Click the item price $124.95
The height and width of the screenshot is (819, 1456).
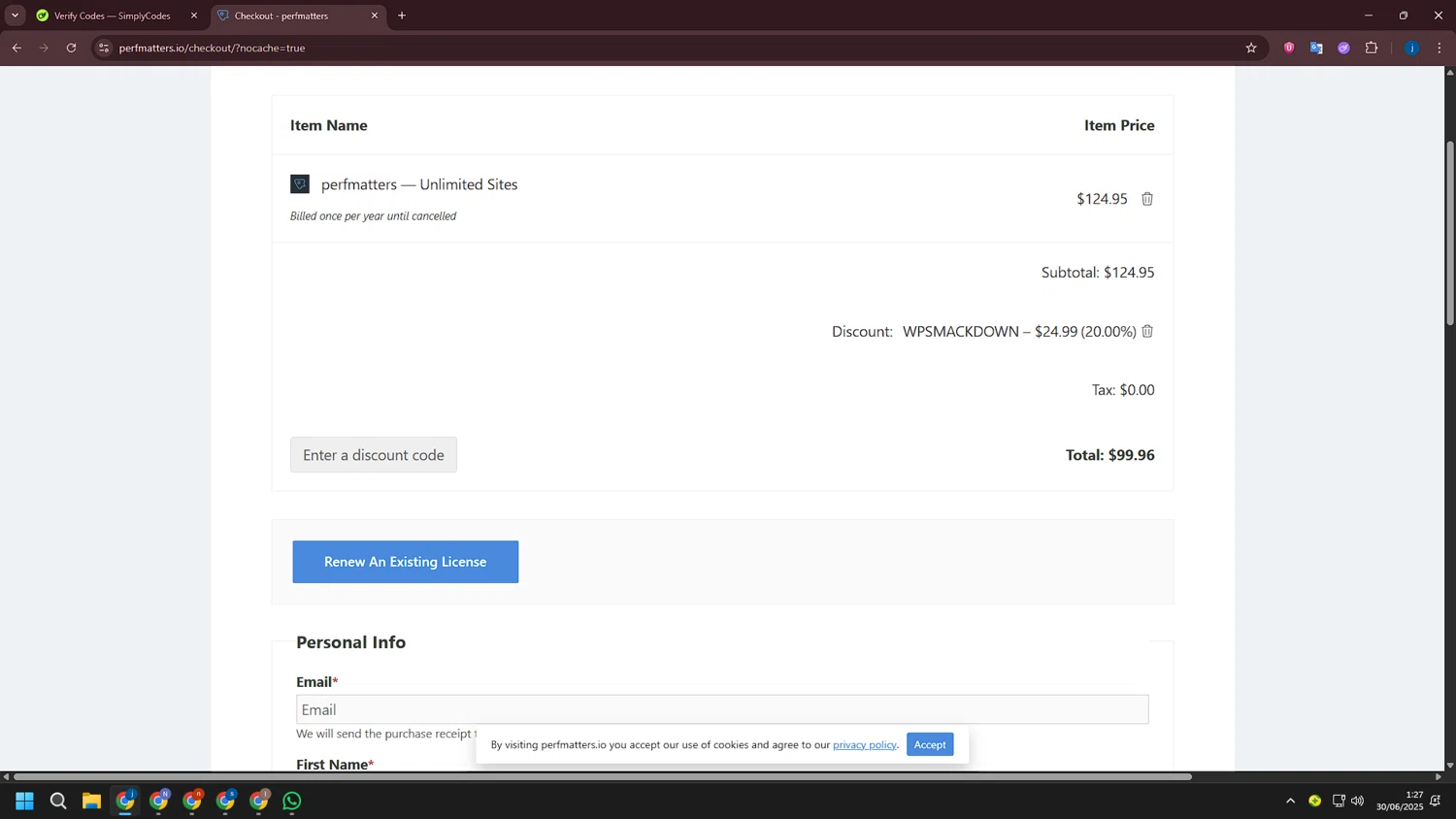click(1102, 199)
